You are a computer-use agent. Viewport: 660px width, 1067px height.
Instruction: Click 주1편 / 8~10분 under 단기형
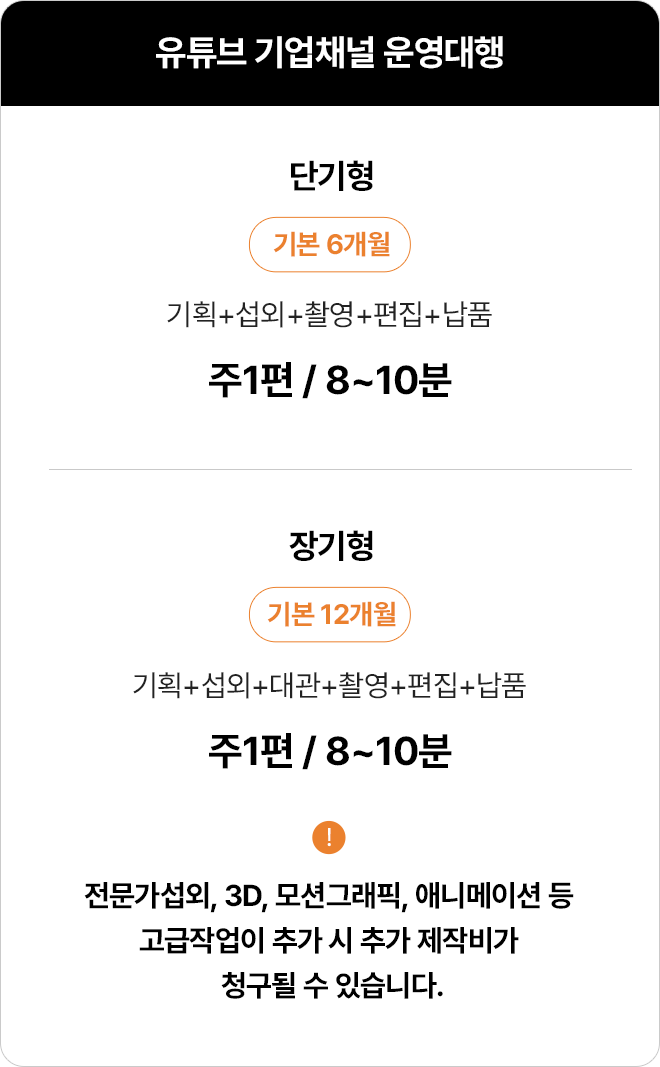(330, 380)
